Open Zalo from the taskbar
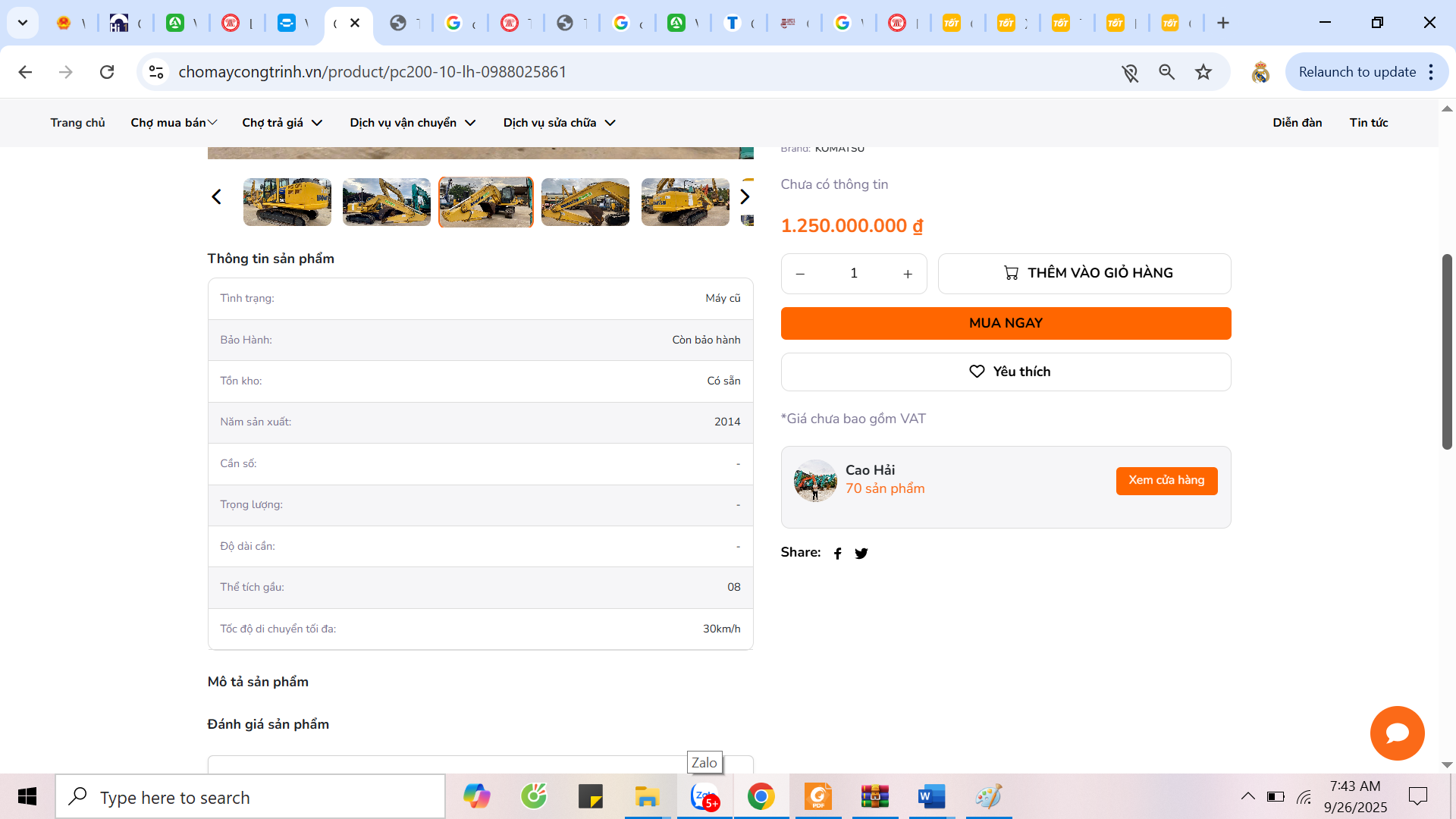Image resolution: width=1456 pixels, height=819 pixels. coord(704,797)
